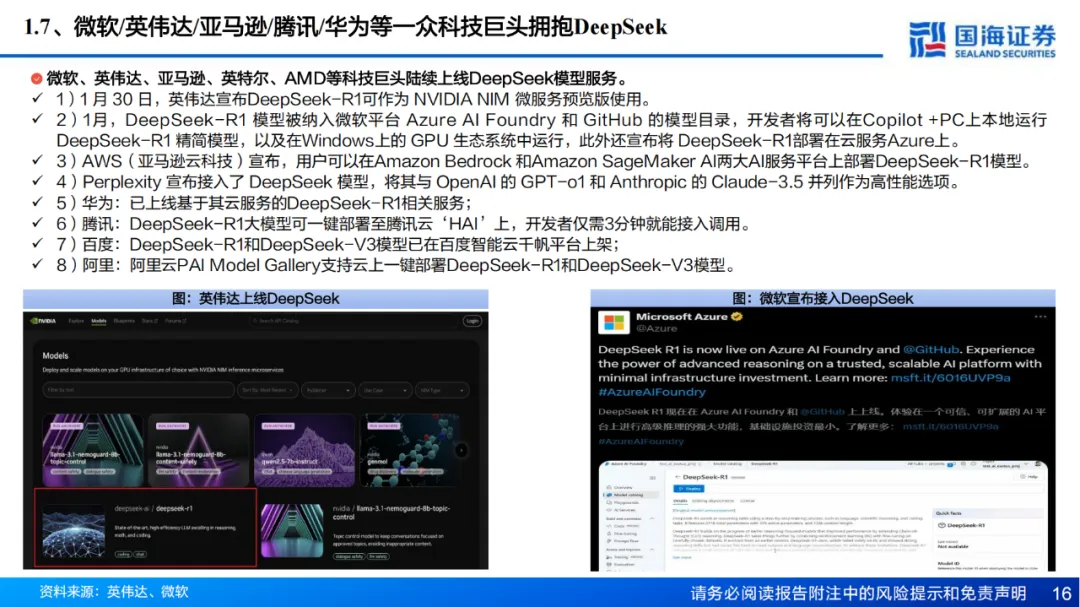Click the Login button on NVIDIA page
This screenshot has width=1080, height=607.
pyautogui.click(x=472, y=321)
